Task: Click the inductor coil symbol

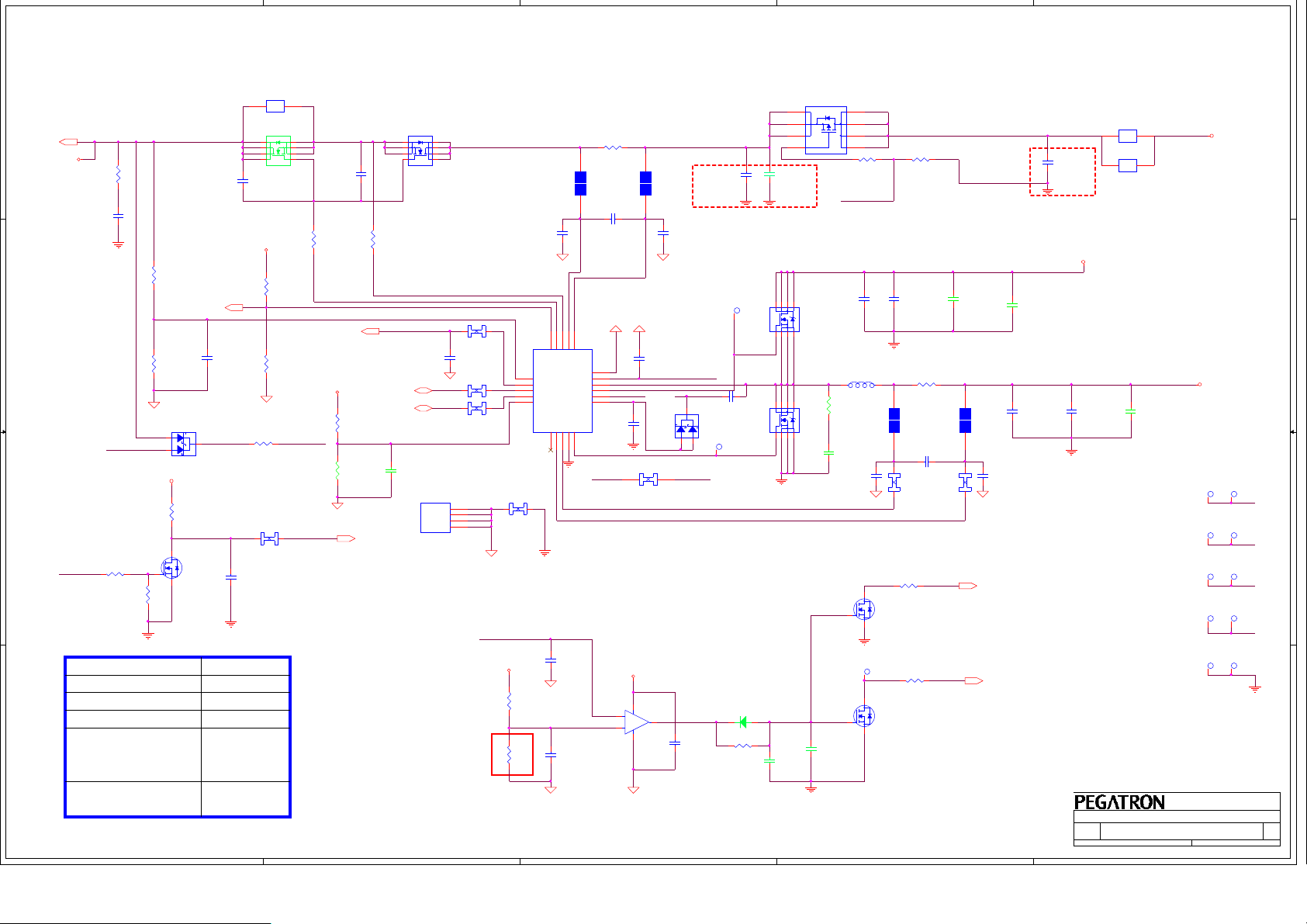Action: (x=862, y=385)
